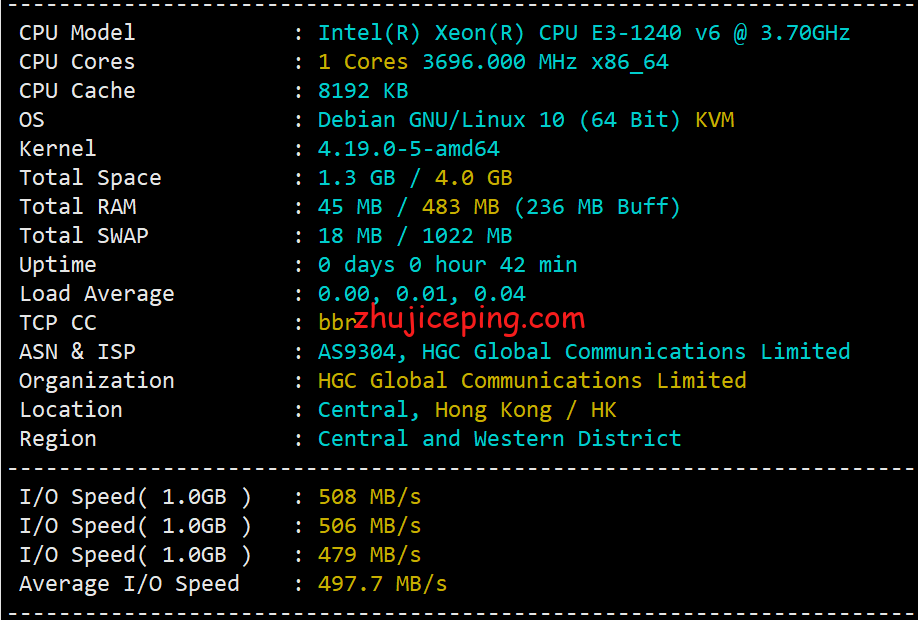918x620 pixels.
Task: Select the "0.00, 0.01, 0.04" load value
Action: [x=422, y=294]
